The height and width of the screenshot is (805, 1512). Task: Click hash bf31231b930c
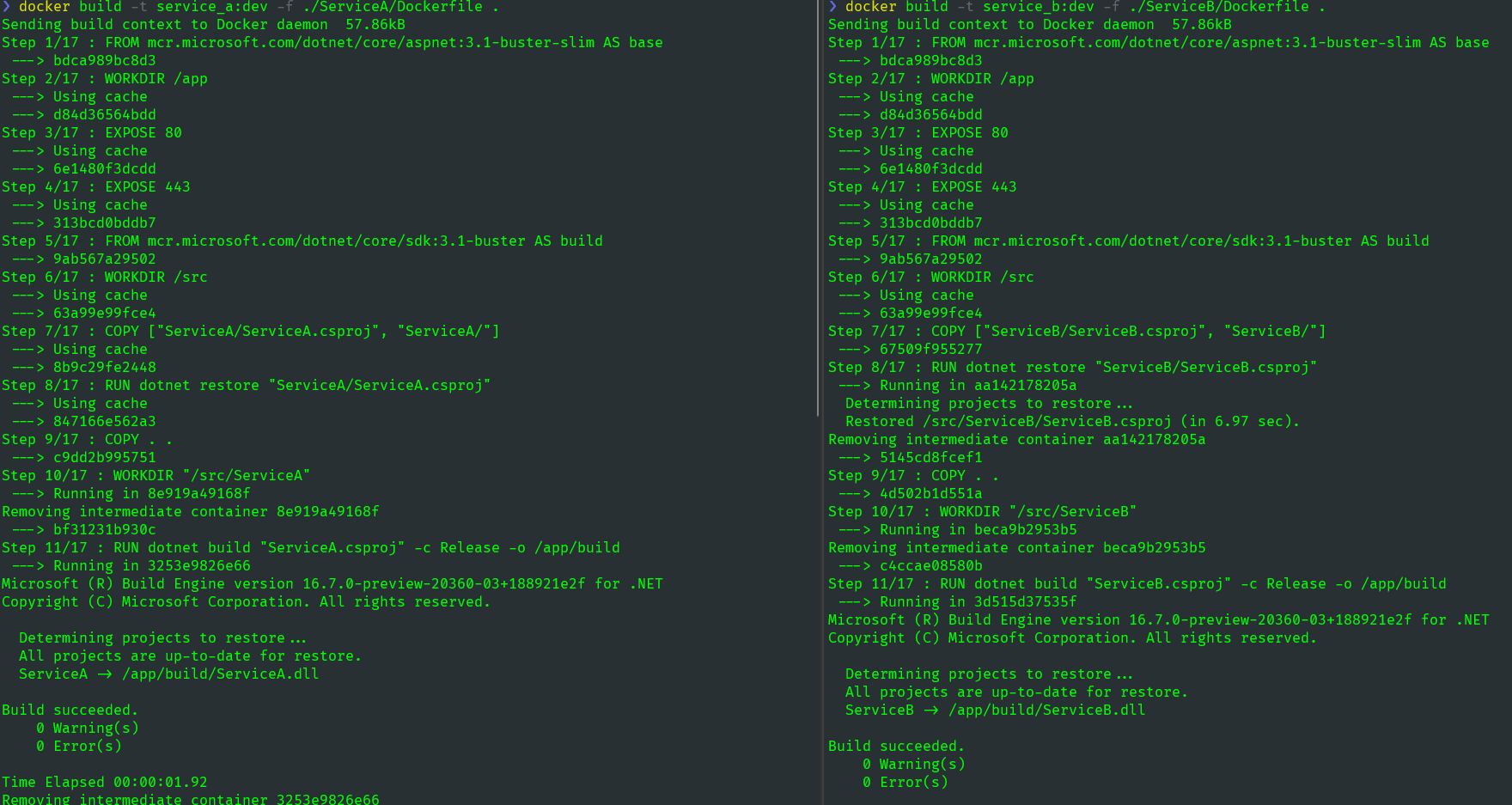point(105,530)
